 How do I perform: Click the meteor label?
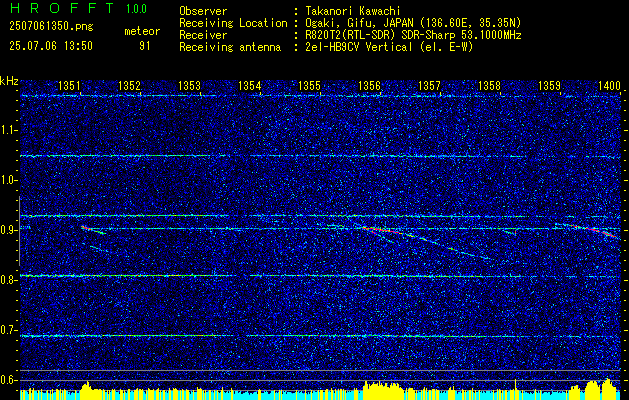142,31
